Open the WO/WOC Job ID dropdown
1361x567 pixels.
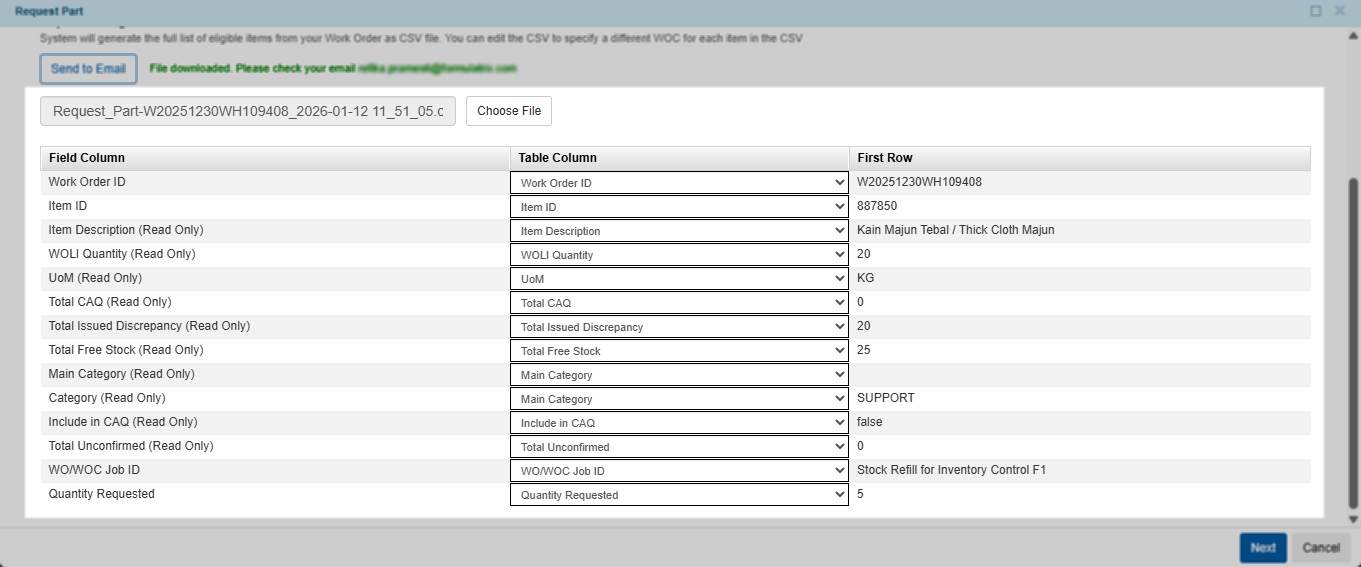[679, 471]
